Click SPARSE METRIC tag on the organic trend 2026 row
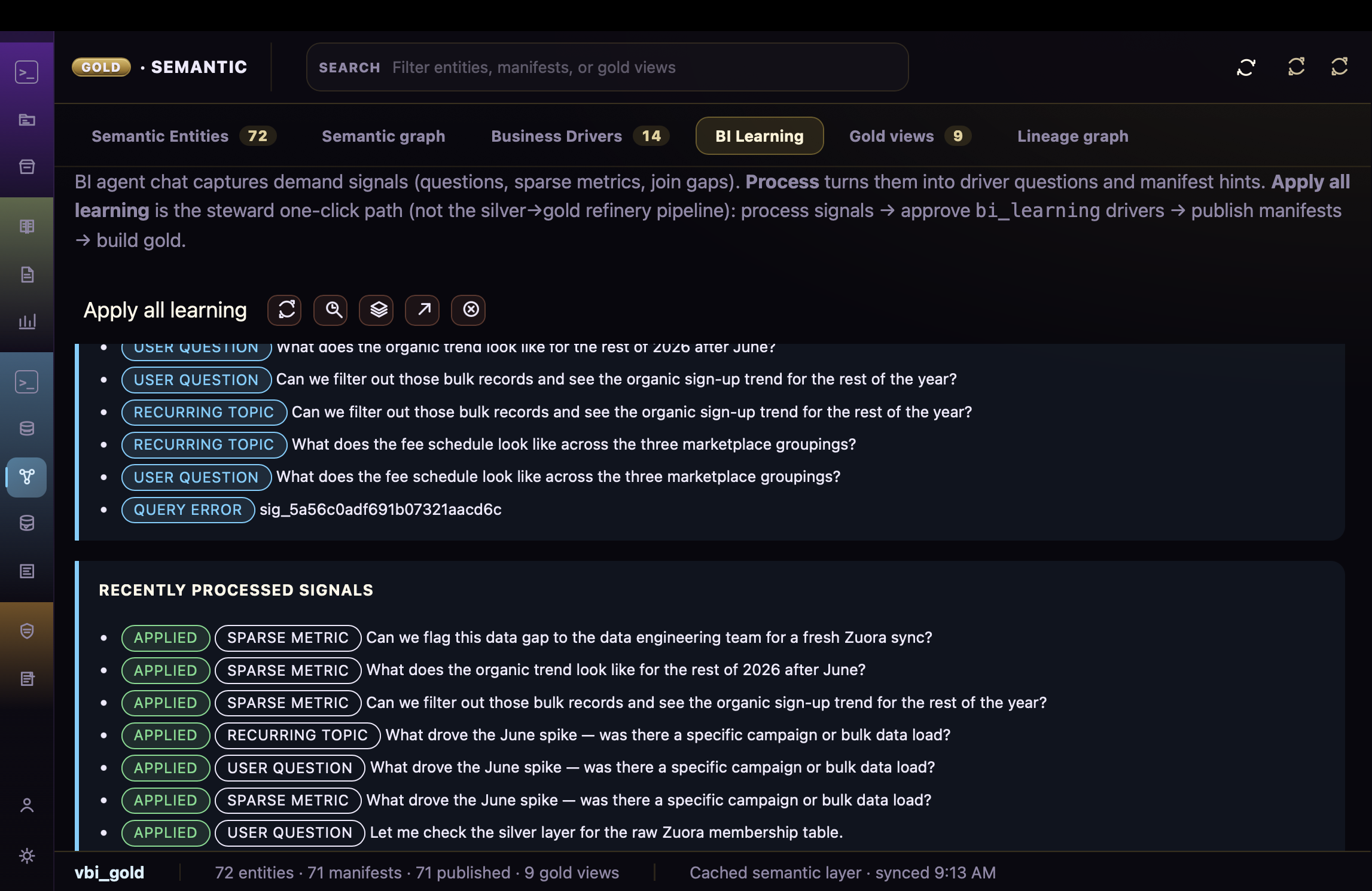Image resolution: width=1372 pixels, height=891 pixels. (288, 670)
